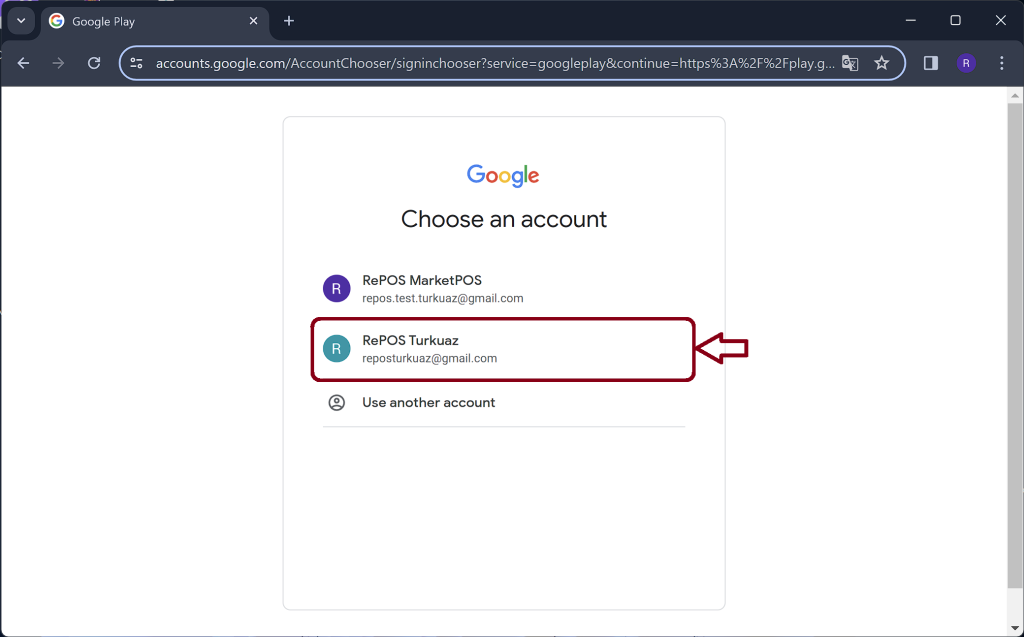This screenshot has width=1024, height=637.
Task: Click reposturkuaz@gmail.com email text
Action: click(x=430, y=359)
